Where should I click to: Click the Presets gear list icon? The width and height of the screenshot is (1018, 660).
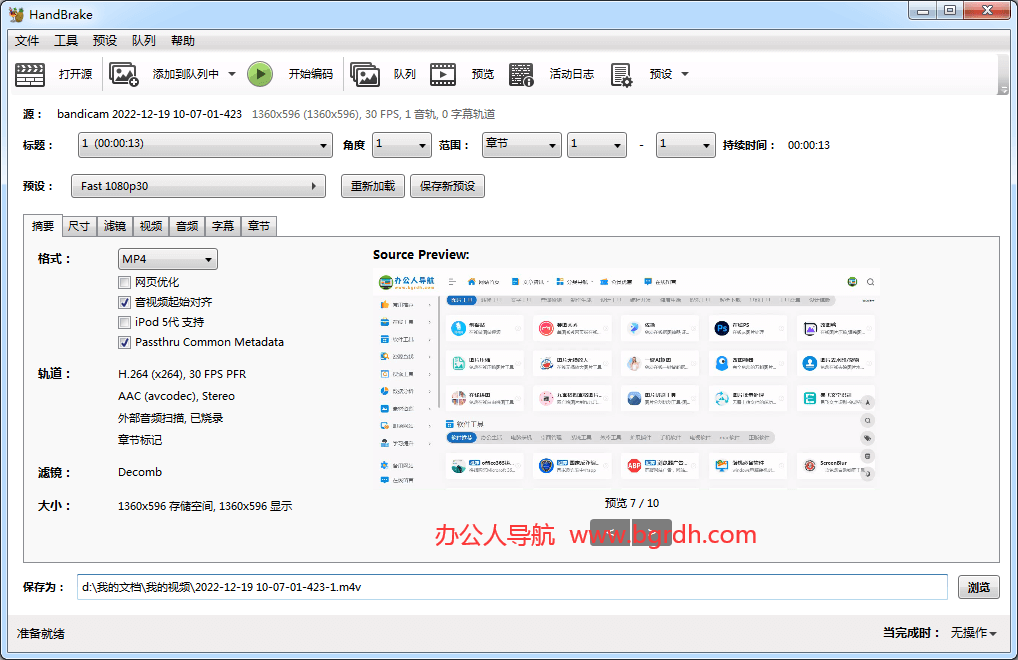click(622, 74)
